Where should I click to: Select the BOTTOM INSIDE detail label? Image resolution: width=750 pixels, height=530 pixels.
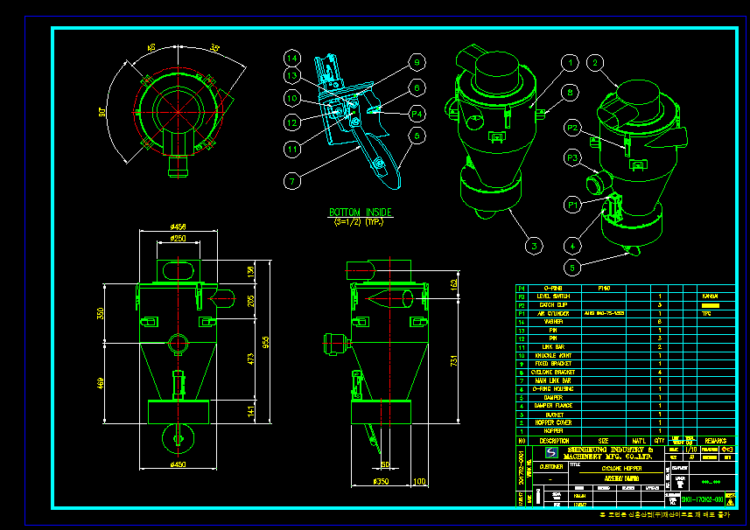point(361,213)
